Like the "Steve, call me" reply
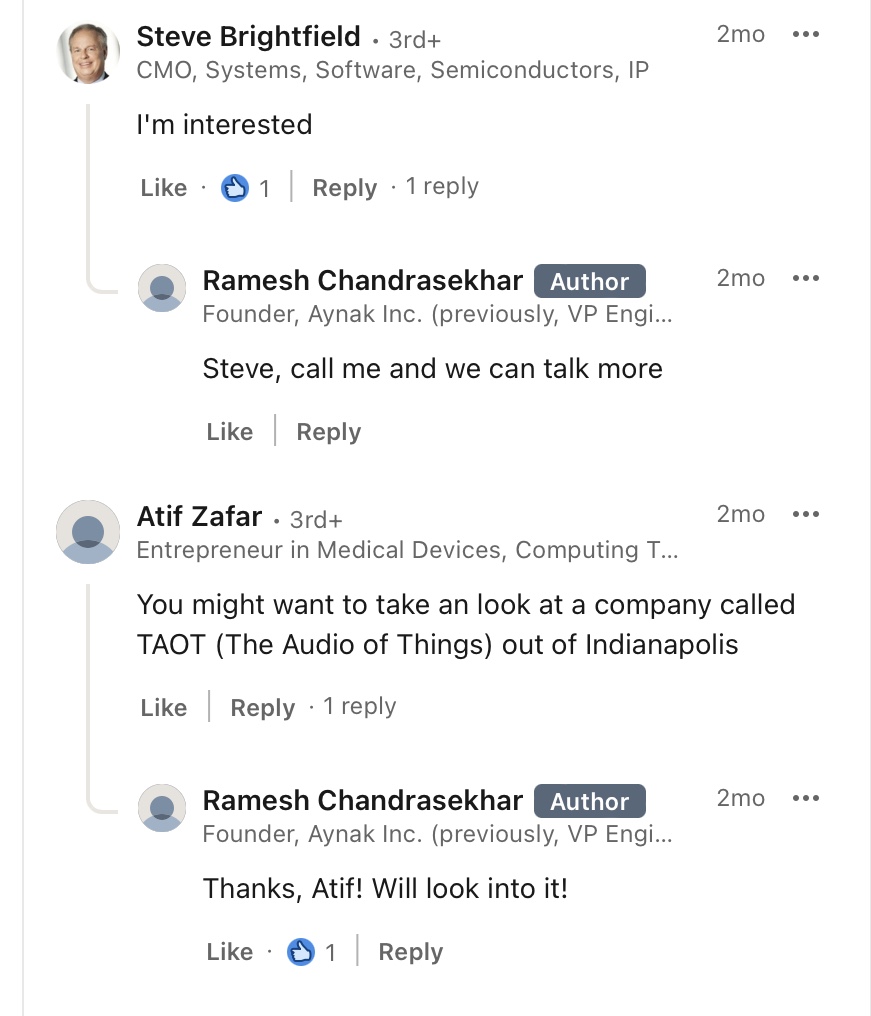Image resolution: width=871 pixels, height=1016 pixels. pos(229,432)
